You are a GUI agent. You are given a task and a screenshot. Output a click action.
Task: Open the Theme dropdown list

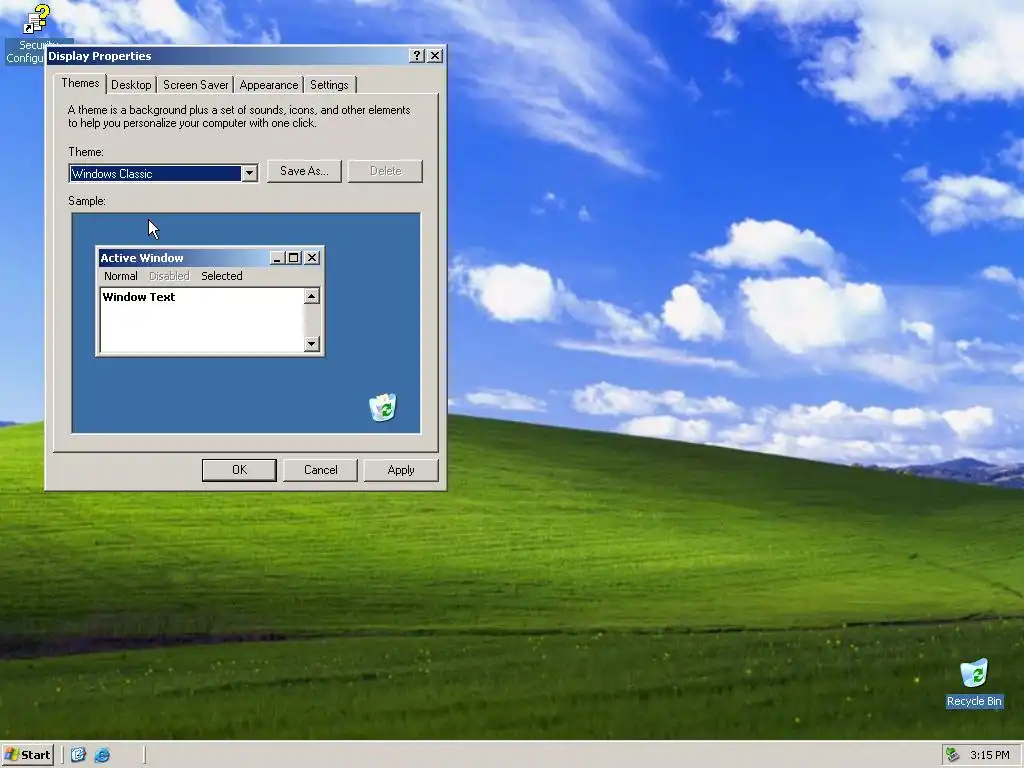(x=249, y=173)
